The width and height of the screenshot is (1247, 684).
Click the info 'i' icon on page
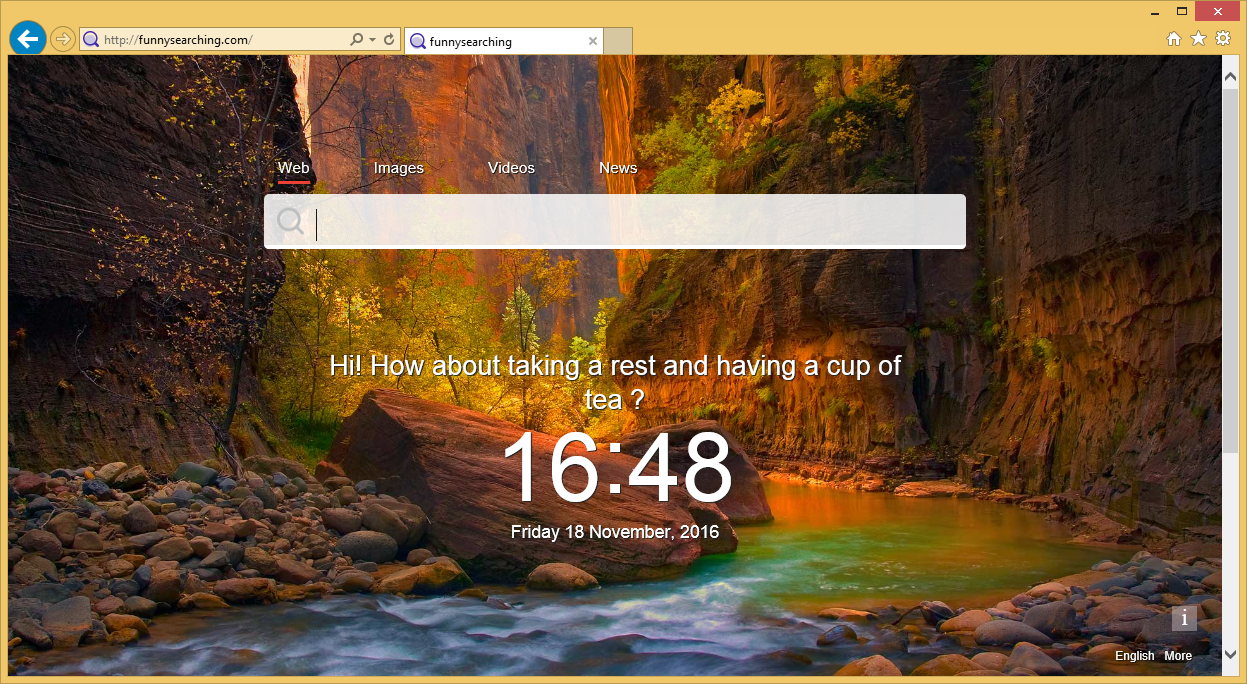coord(1184,618)
